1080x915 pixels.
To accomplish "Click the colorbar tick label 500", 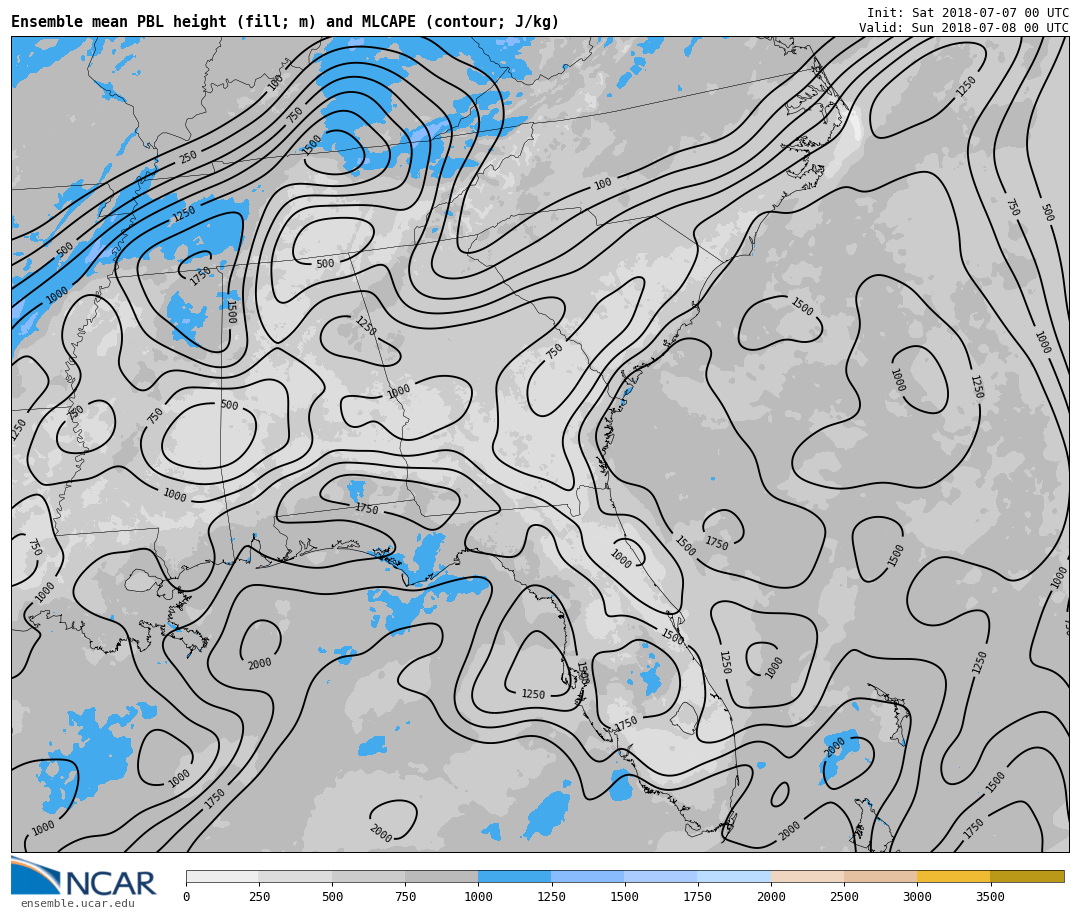I will (332, 896).
